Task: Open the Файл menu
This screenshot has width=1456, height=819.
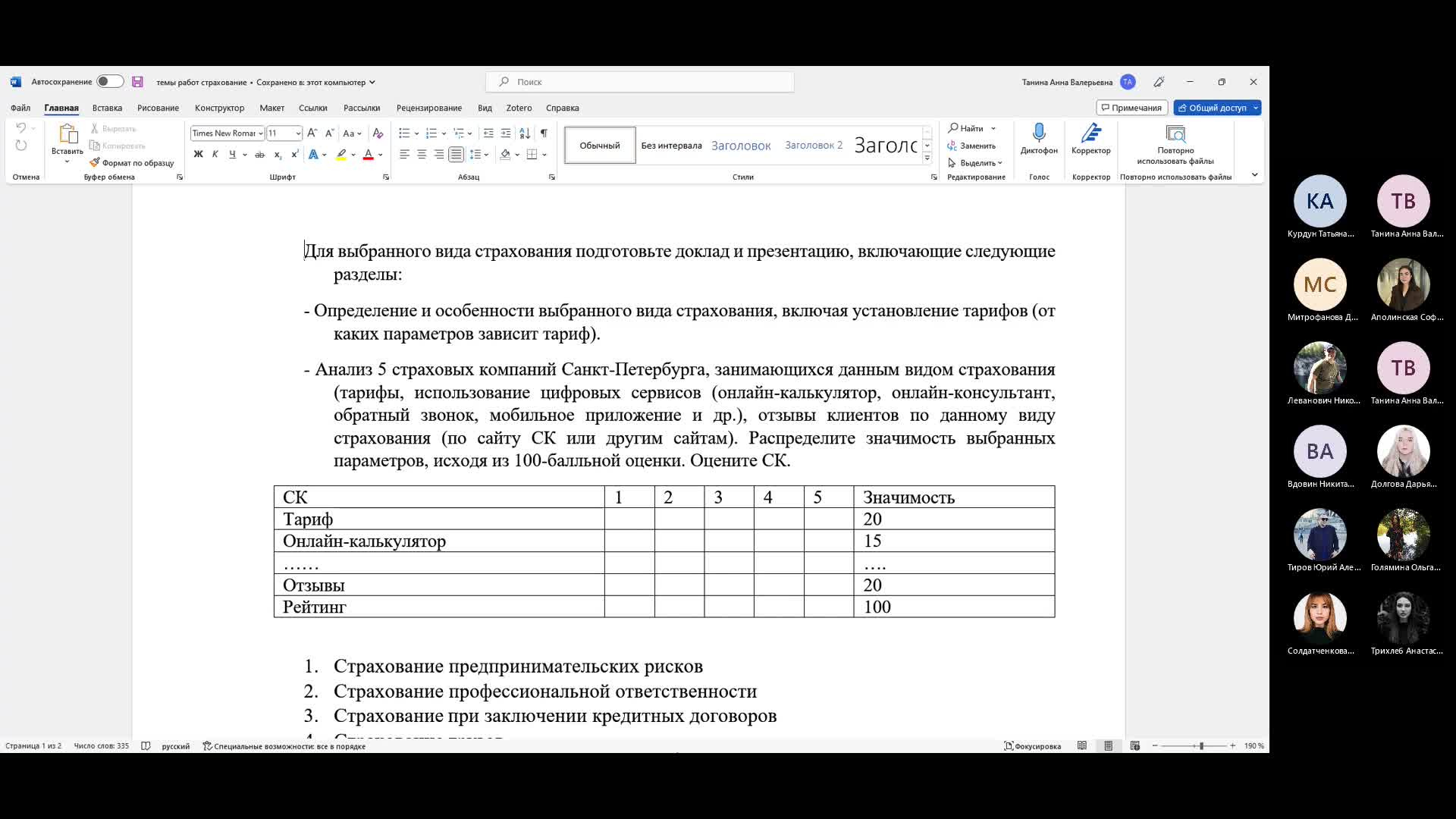Action: click(x=20, y=108)
